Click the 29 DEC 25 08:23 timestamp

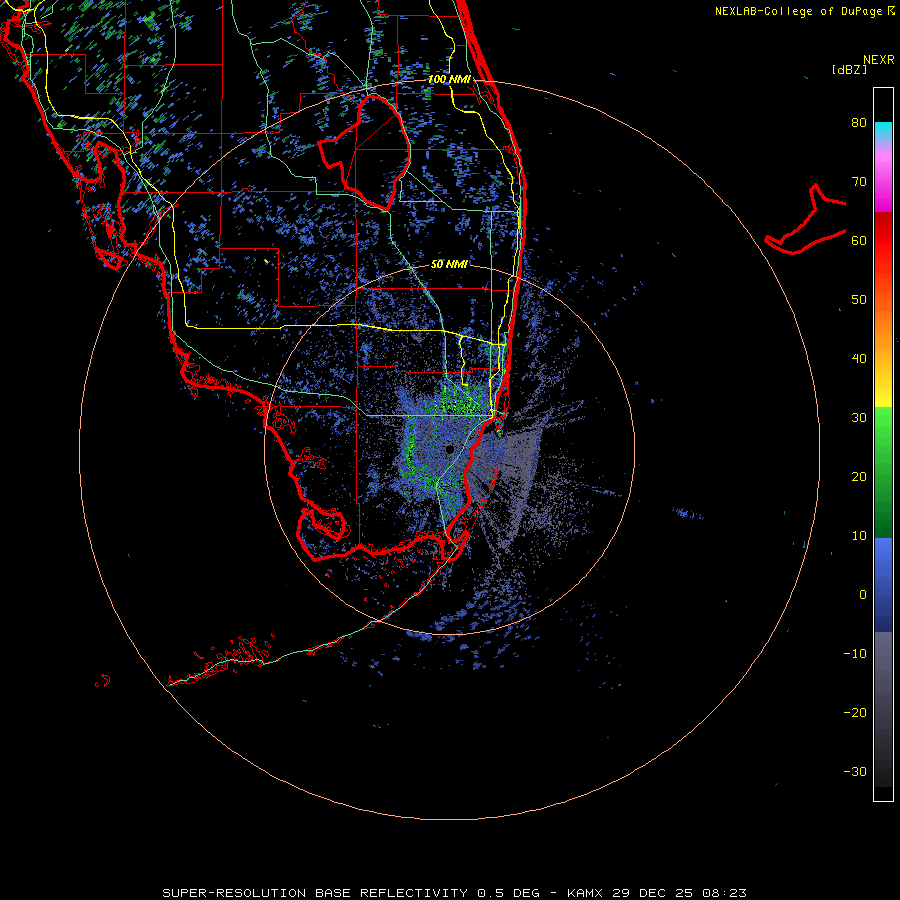click(680, 893)
